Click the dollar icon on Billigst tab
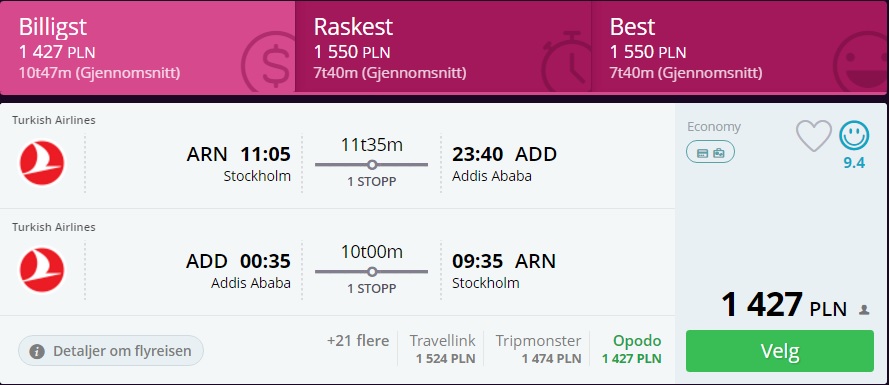Screen dimensions: 890x385 click(267, 61)
